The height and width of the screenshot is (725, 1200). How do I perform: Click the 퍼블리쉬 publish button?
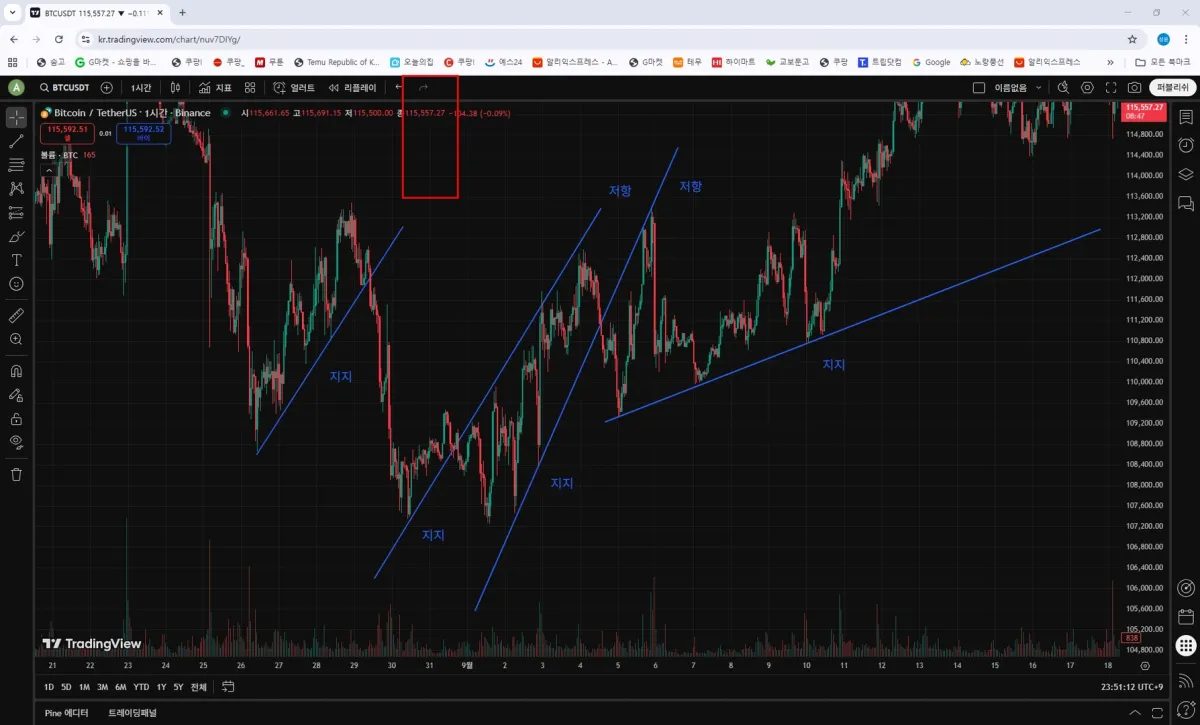pos(1172,88)
